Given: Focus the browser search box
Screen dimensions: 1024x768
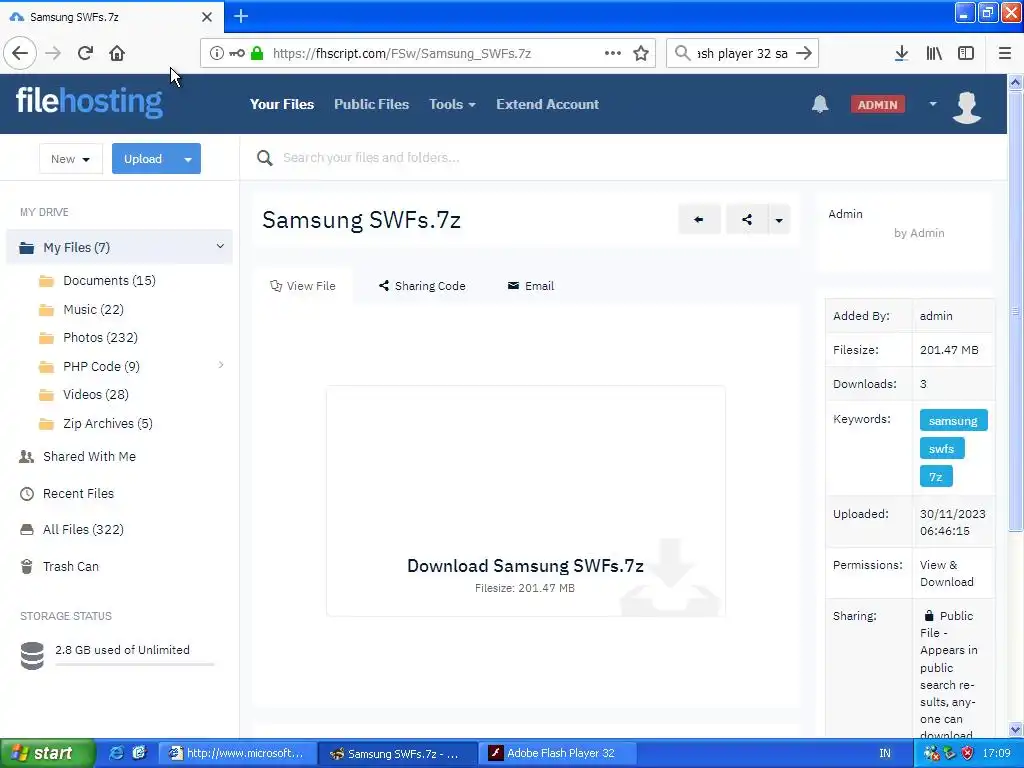Looking at the screenshot, I should click(x=742, y=54).
